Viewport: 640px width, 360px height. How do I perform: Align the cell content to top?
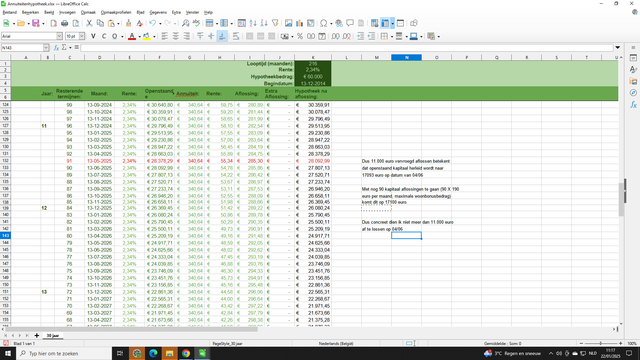[200, 36]
